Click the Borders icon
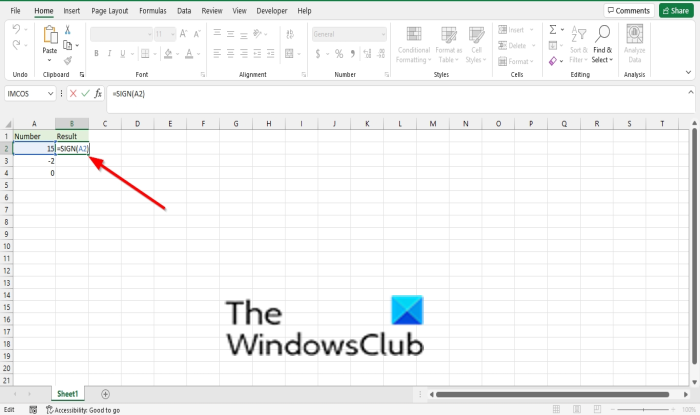Viewport: 700px width, 415px height. [x=145, y=54]
